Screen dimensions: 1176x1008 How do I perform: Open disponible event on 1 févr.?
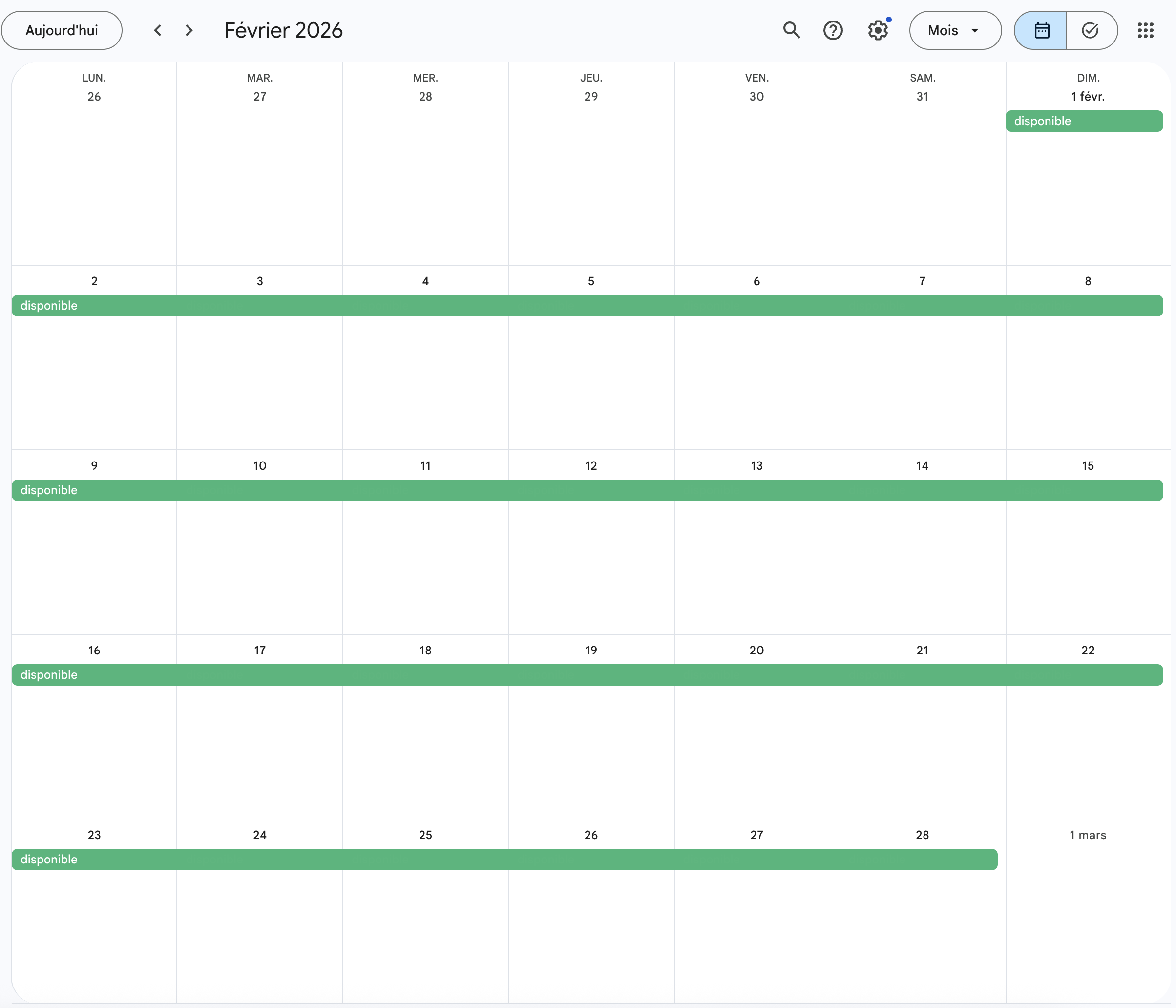pos(1084,121)
